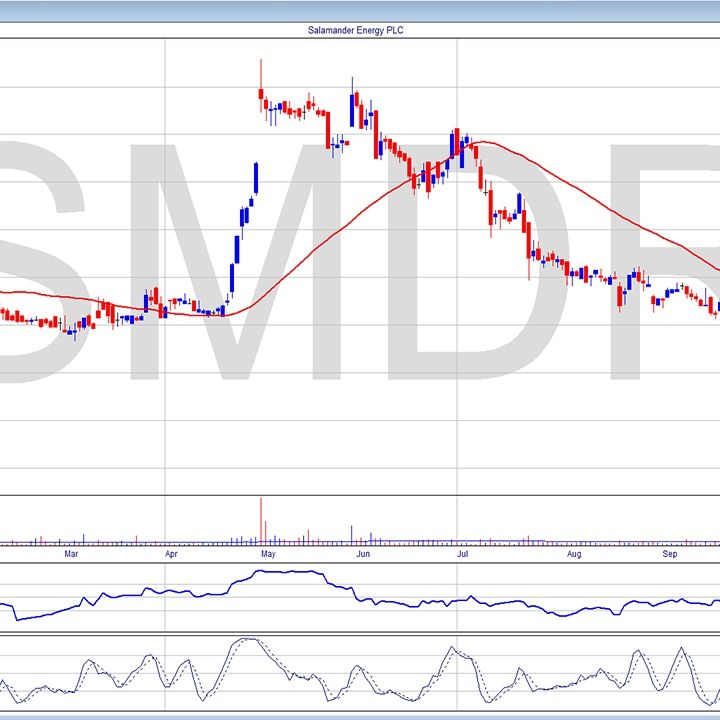Viewport: 720px width, 720px height.
Task: Click the oscillator peak in bottom panel near May
Action: (240, 641)
